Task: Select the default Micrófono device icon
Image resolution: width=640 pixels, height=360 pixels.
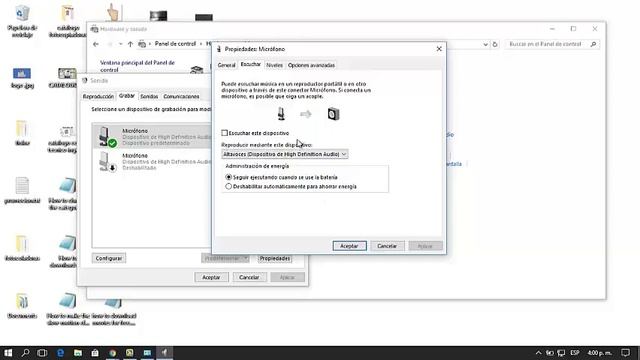Action: [107, 136]
